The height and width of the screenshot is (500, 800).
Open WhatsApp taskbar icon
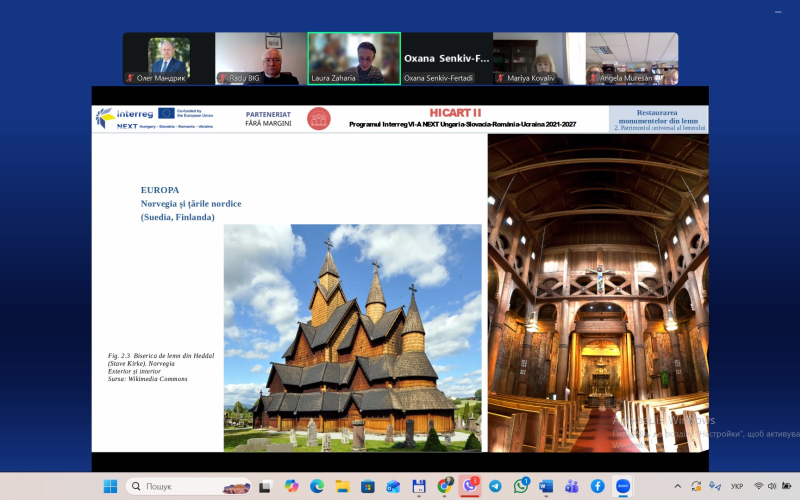521,486
